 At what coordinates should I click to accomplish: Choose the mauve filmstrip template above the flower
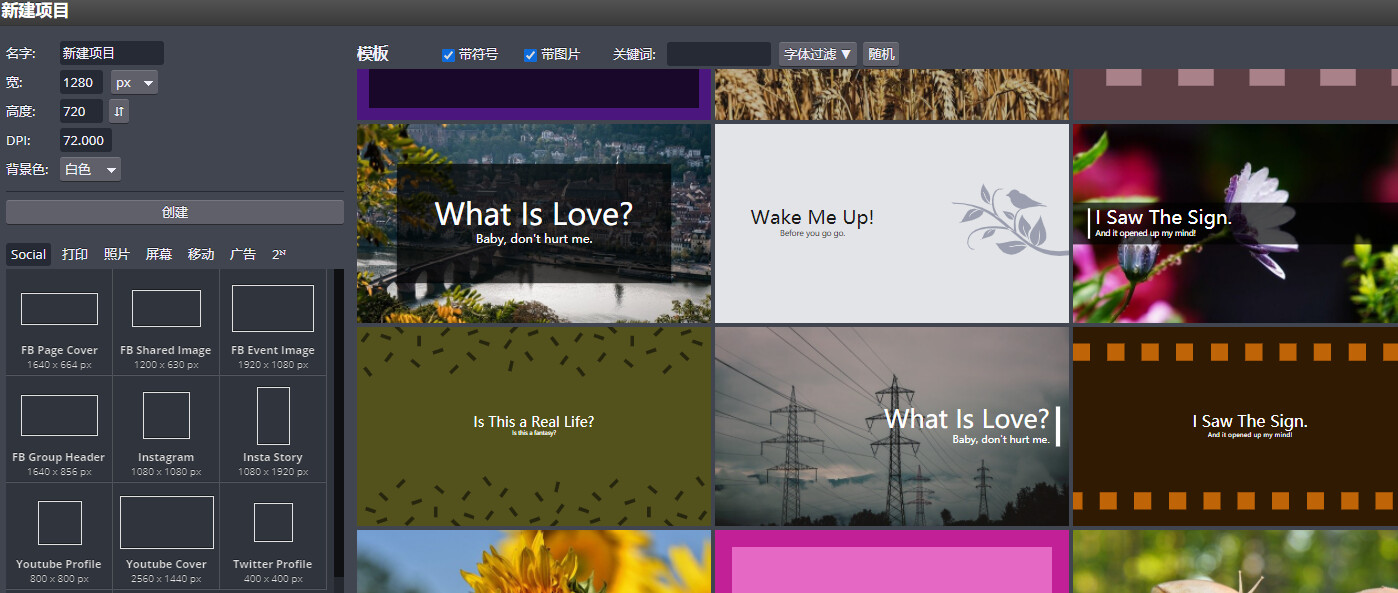click(1235, 94)
